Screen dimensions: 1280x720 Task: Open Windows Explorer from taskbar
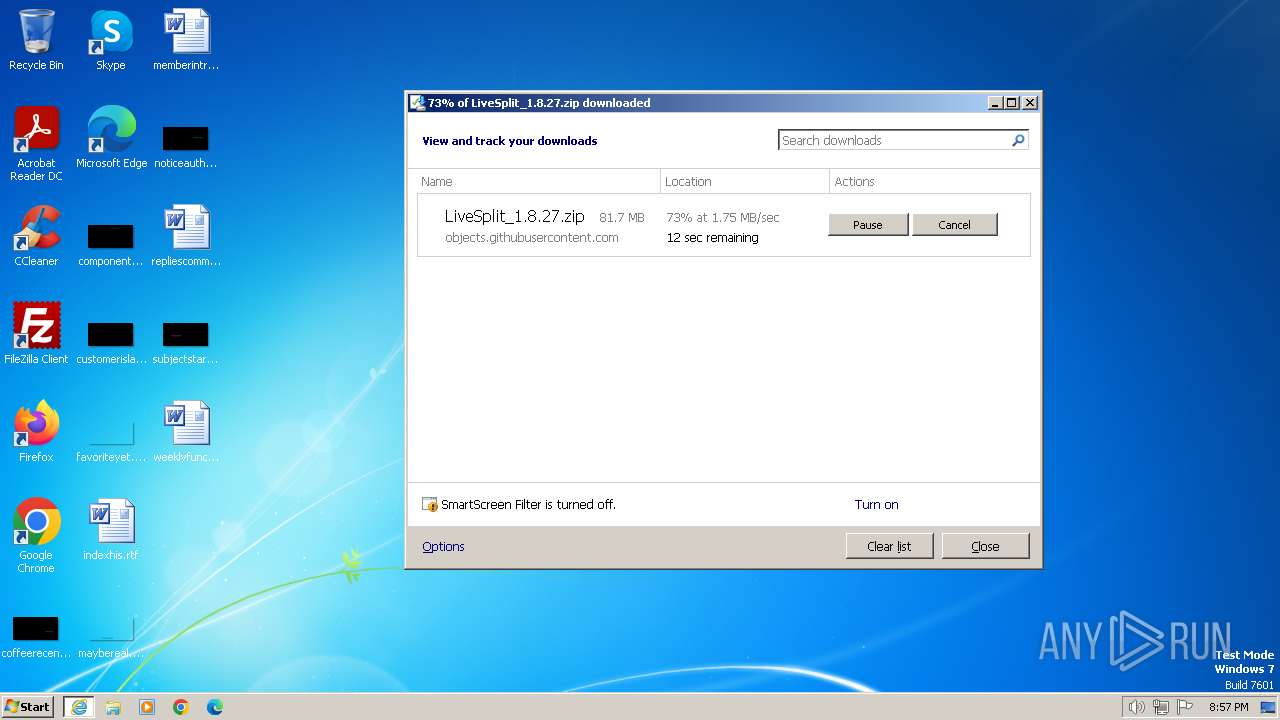coord(113,707)
